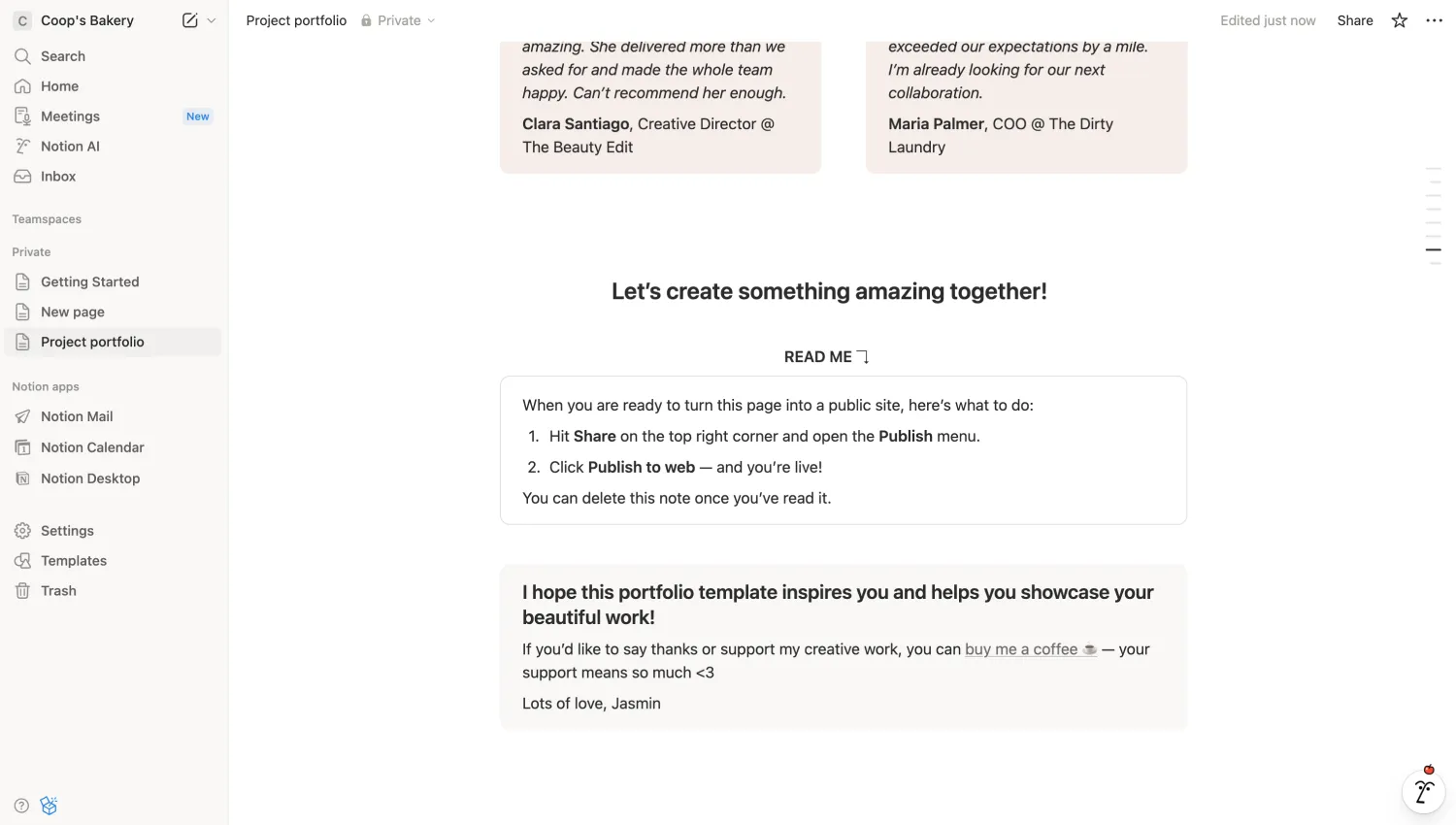Select the Getting Started page
The image size is (1456, 825).
point(89,281)
